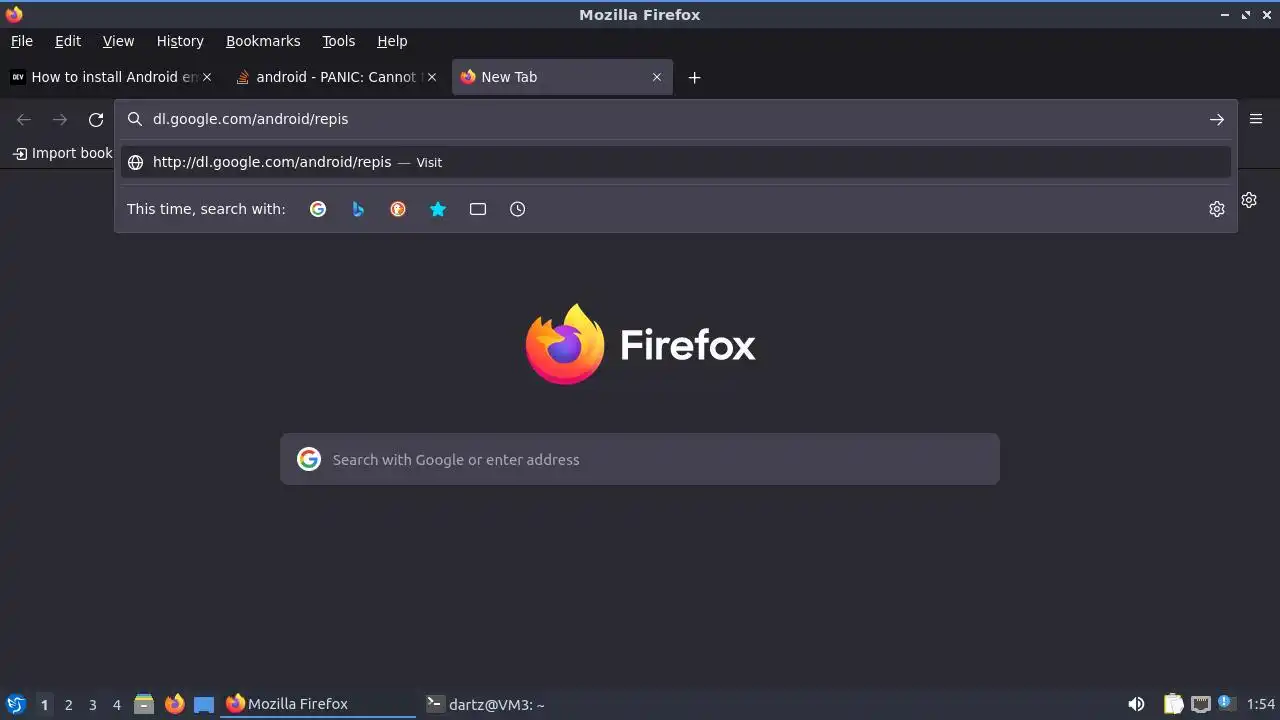Switch to virtual desktop 2
The image size is (1280, 720).
coord(68,704)
